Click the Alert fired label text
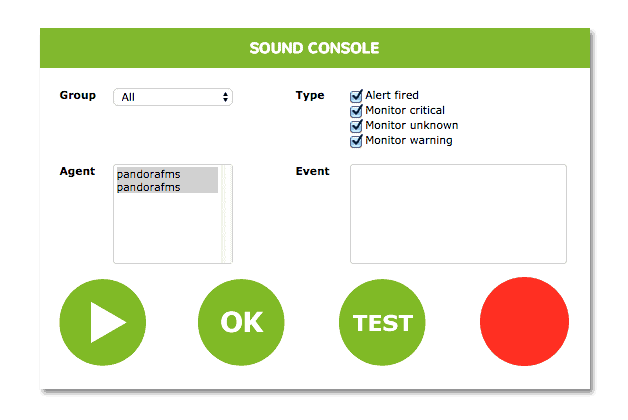628x420 pixels. click(x=392, y=95)
